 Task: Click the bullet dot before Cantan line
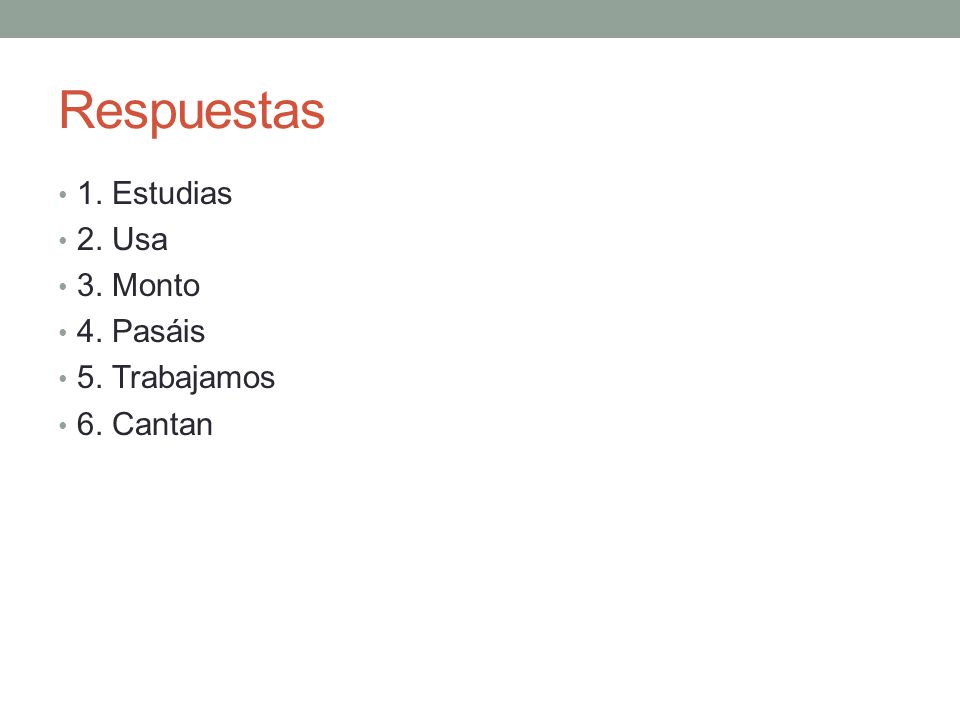coord(62,426)
